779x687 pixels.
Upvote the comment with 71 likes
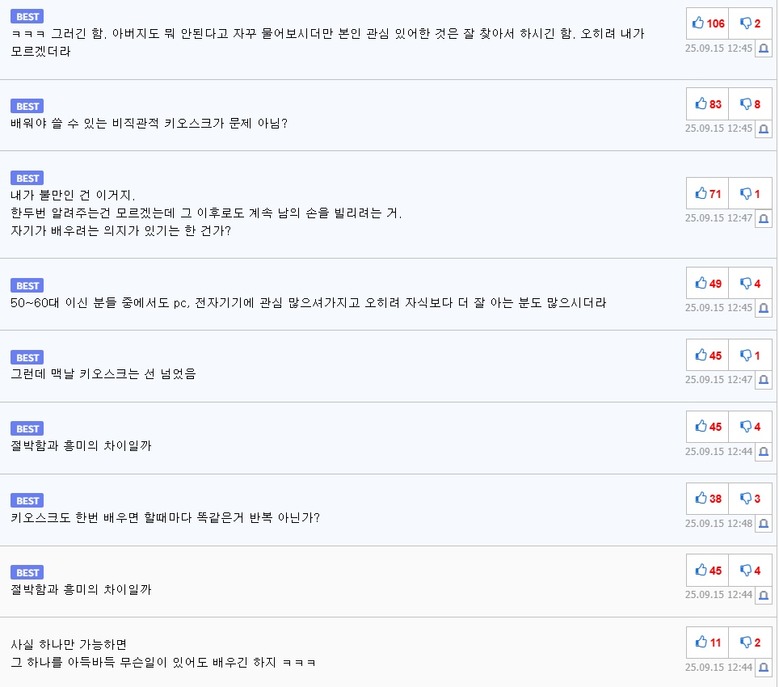(707, 194)
